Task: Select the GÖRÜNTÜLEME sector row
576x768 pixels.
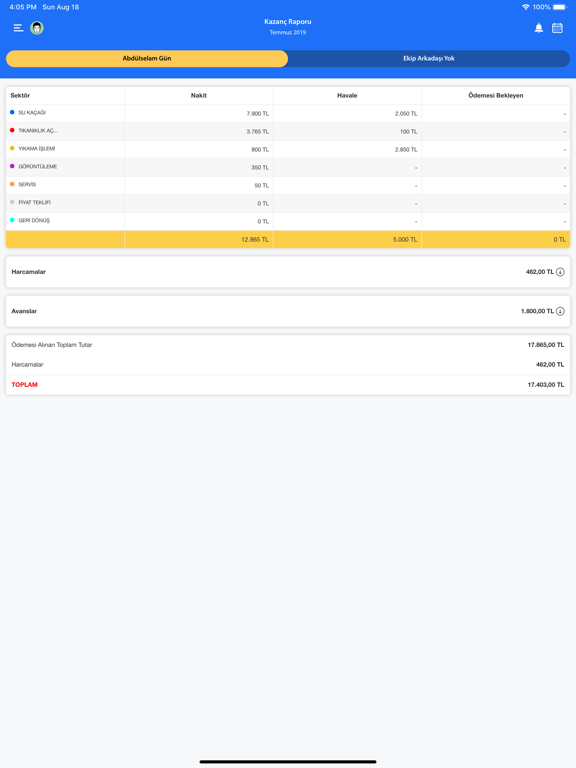Action: (288, 167)
